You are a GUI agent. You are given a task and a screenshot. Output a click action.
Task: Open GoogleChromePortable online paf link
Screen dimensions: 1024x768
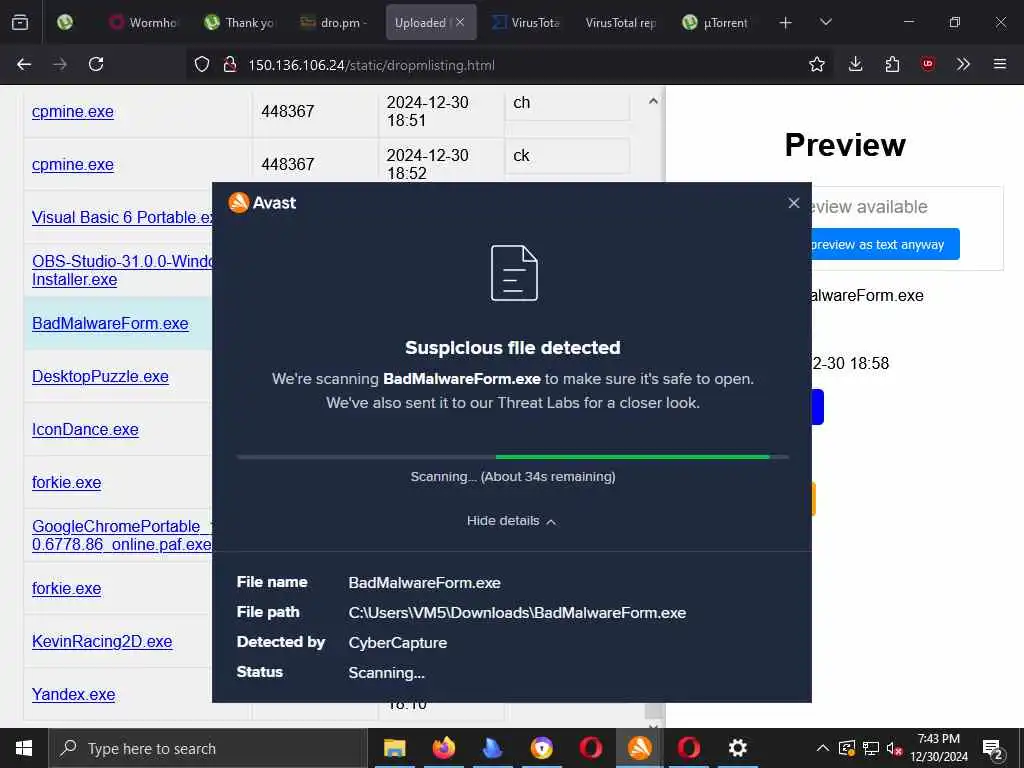click(122, 536)
